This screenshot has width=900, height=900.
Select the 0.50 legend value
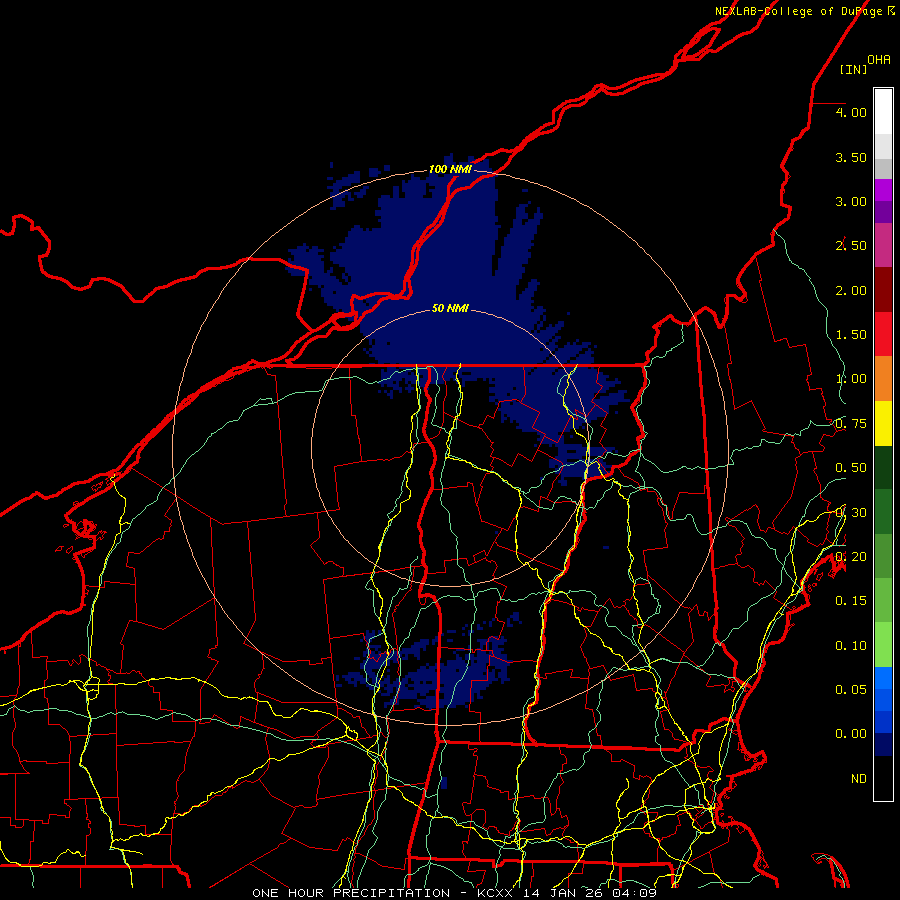coord(851,468)
